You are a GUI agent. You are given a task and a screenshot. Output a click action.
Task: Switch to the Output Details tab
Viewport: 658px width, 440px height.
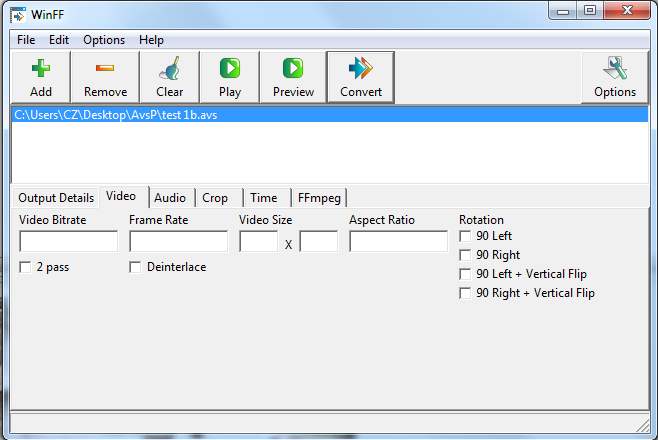click(56, 198)
